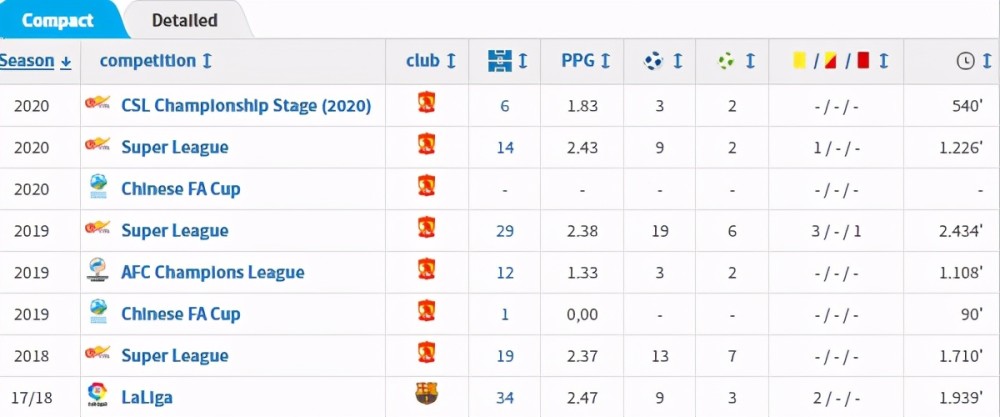The height and width of the screenshot is (417, 1000).
Task: Sort by yellow and red cards icons
Action: coord(832,61)
